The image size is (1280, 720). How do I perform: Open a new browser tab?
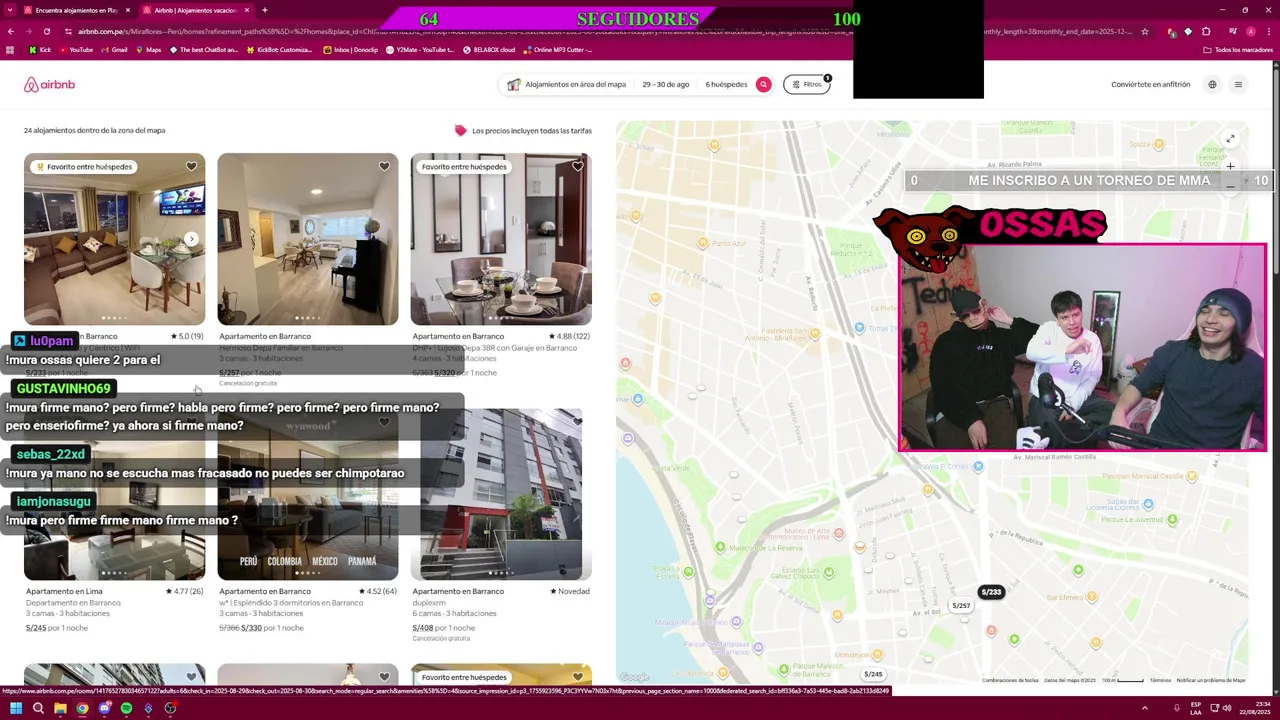(264, 10)
